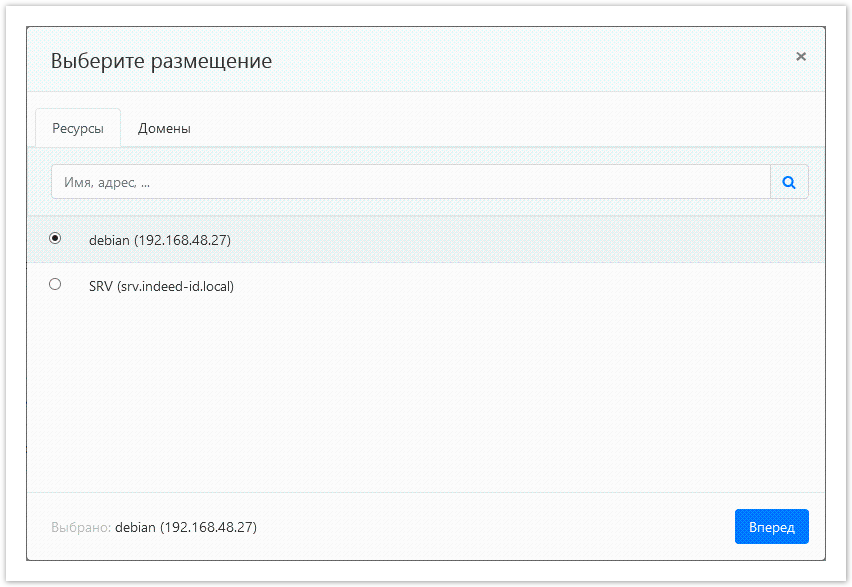Click the Выберите размещение dialog title
Screen dimensions: 852x587
161,61
